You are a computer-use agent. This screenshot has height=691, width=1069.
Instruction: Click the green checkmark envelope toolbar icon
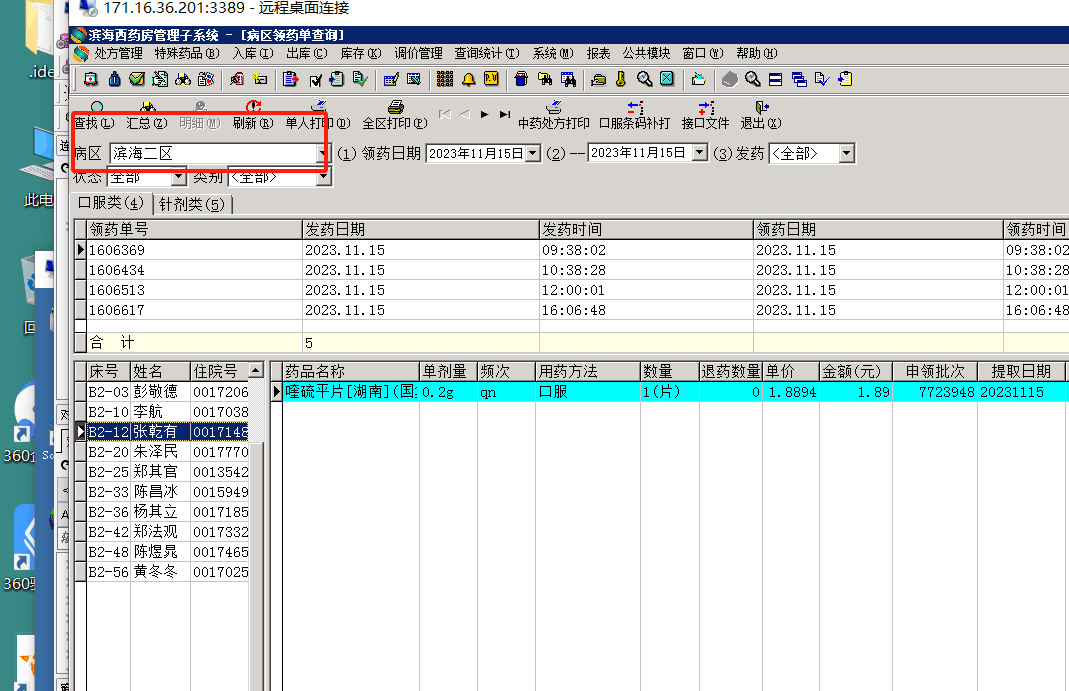tap(137, 80)
